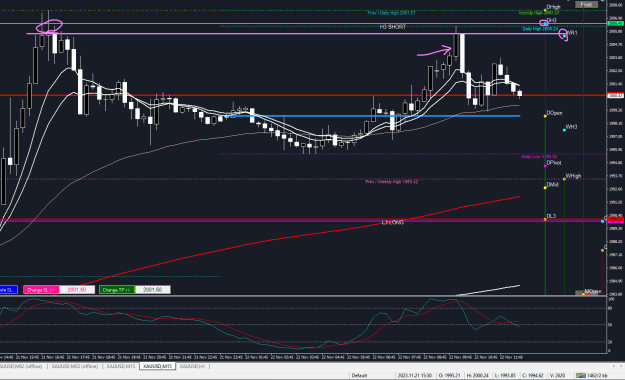Click the MOpen label near price scale

click(x=593, y=291)
